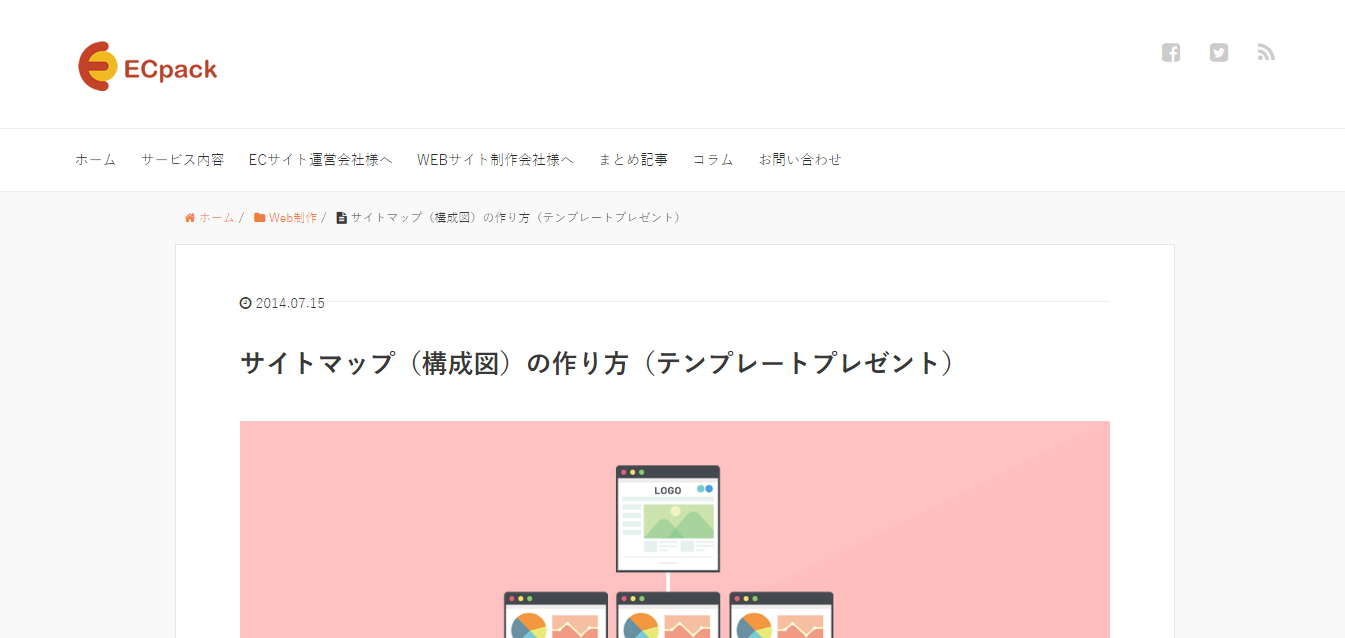Subscribe via the RSS feed icon
The height and width of the screenshot is (638, 1345).
1266,53
